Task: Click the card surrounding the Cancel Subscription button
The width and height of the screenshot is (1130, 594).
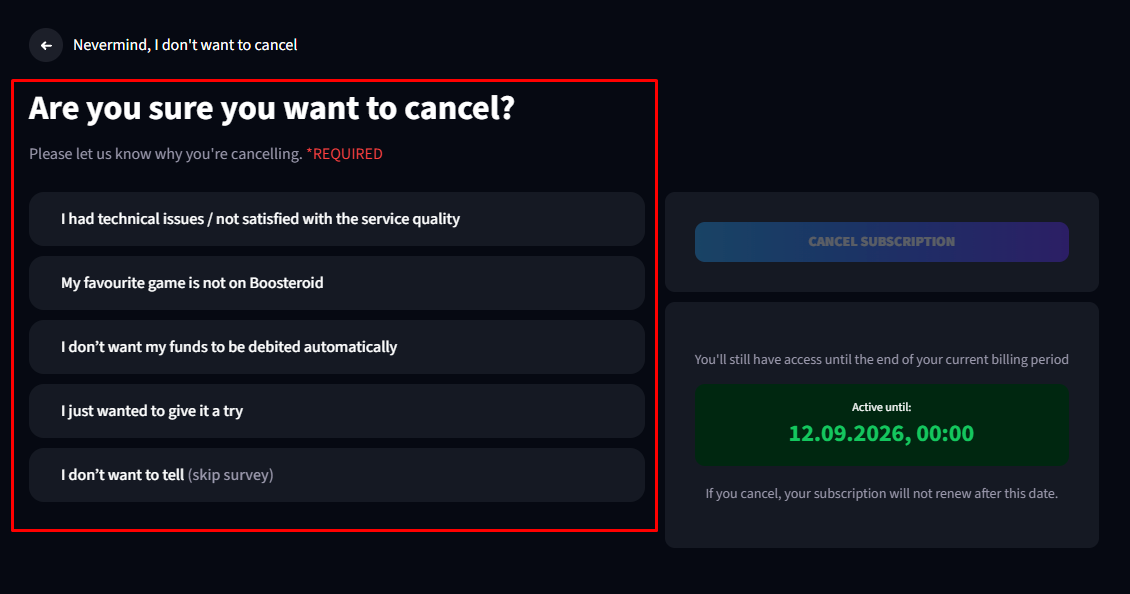Action: pos(881,241)
